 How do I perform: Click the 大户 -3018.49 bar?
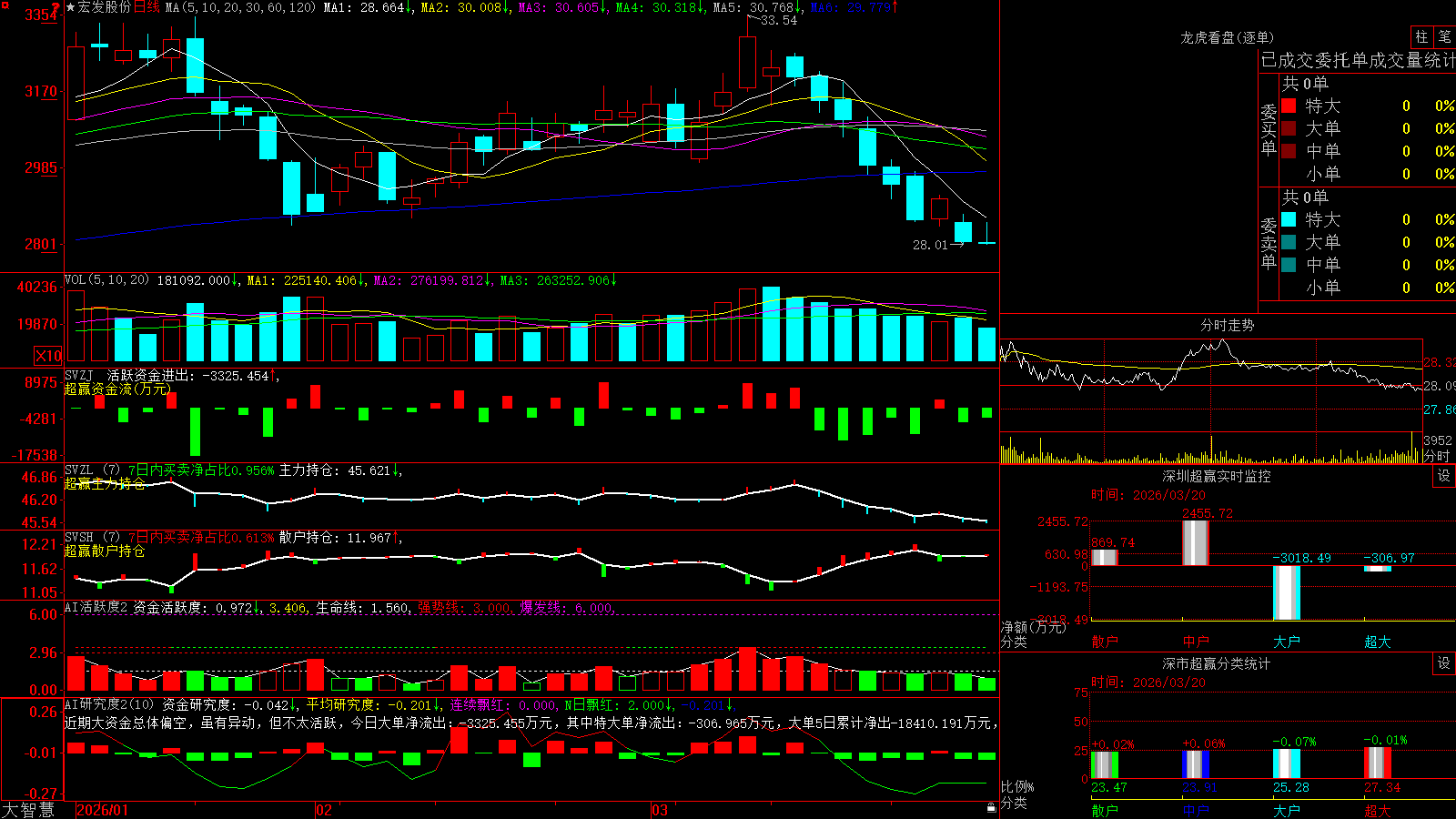[1287, 592]
